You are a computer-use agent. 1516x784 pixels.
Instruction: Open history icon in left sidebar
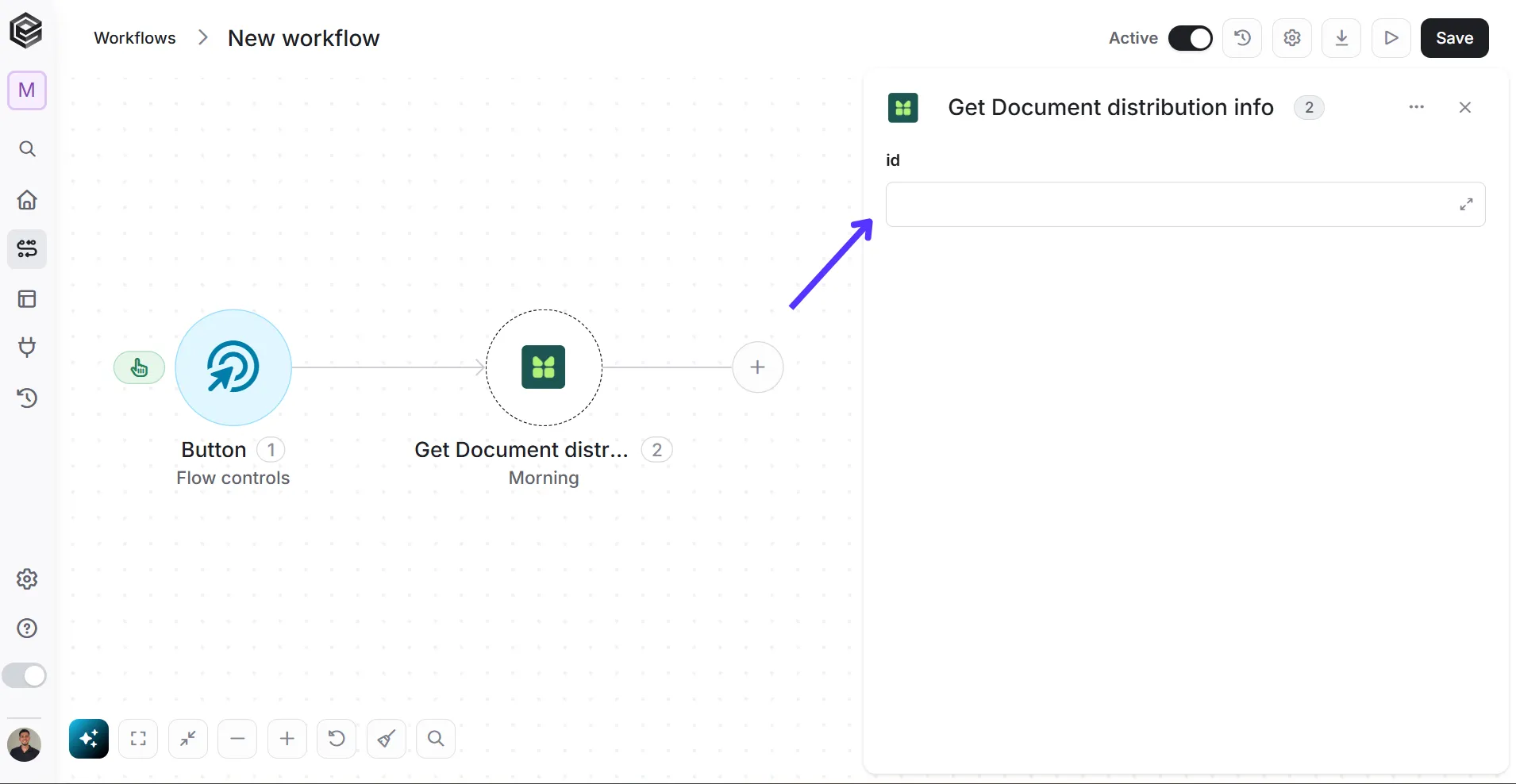pos(27,398)
